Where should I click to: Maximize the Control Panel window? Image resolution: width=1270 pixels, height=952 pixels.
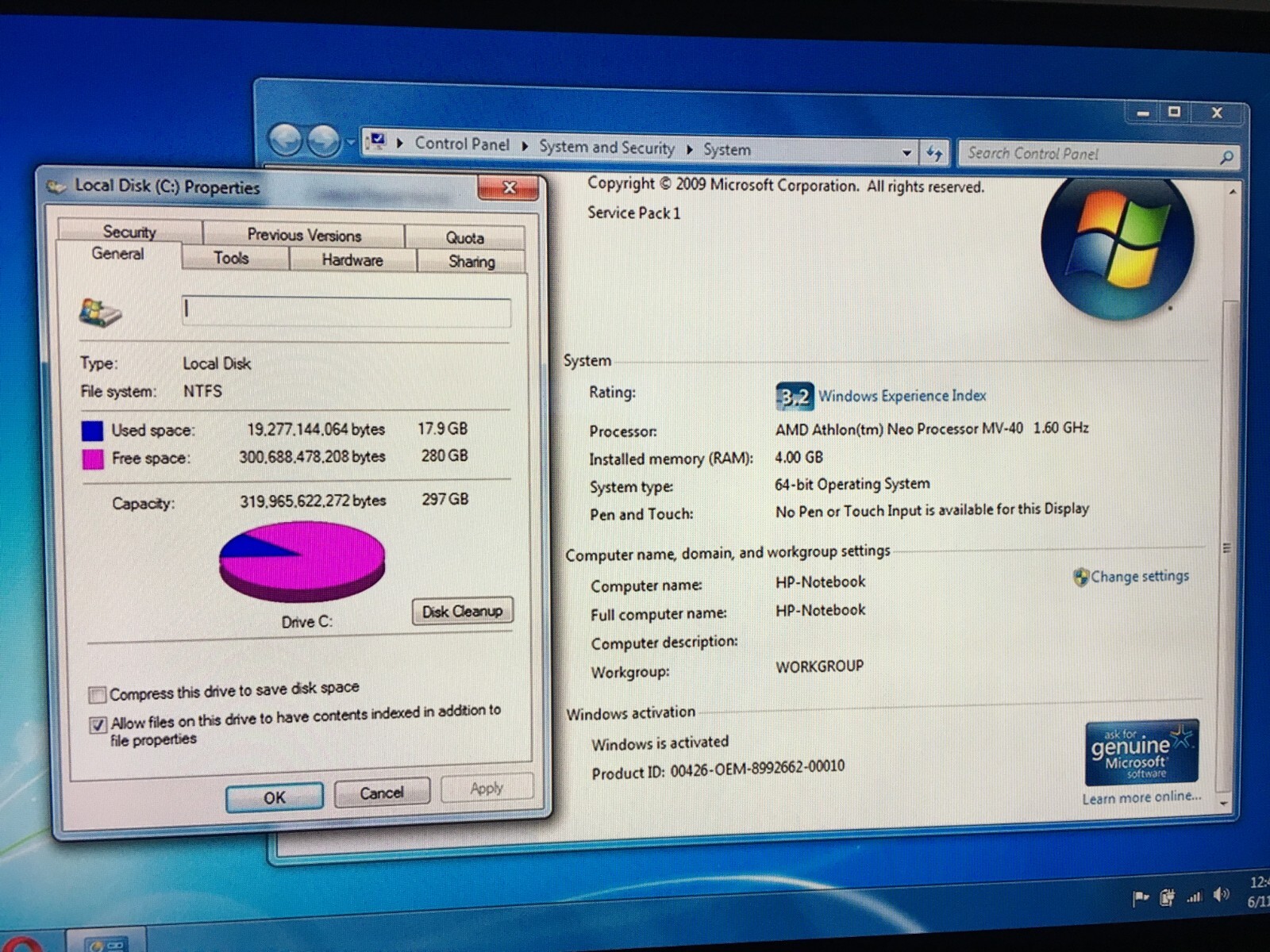pyautogui.click(x=1175, y=112)
